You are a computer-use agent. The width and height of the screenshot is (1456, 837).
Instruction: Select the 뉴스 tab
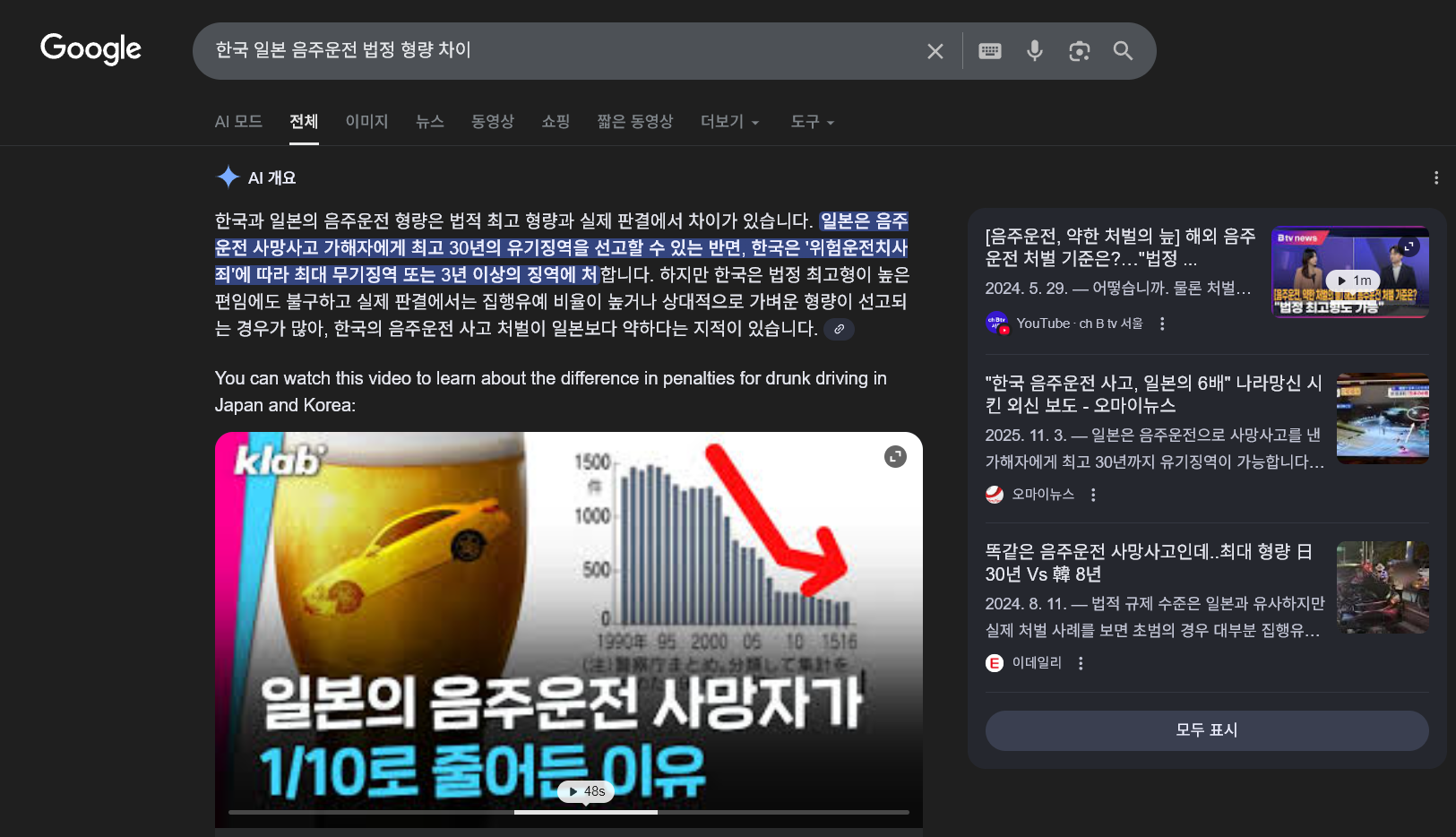[x=430, y=122]
